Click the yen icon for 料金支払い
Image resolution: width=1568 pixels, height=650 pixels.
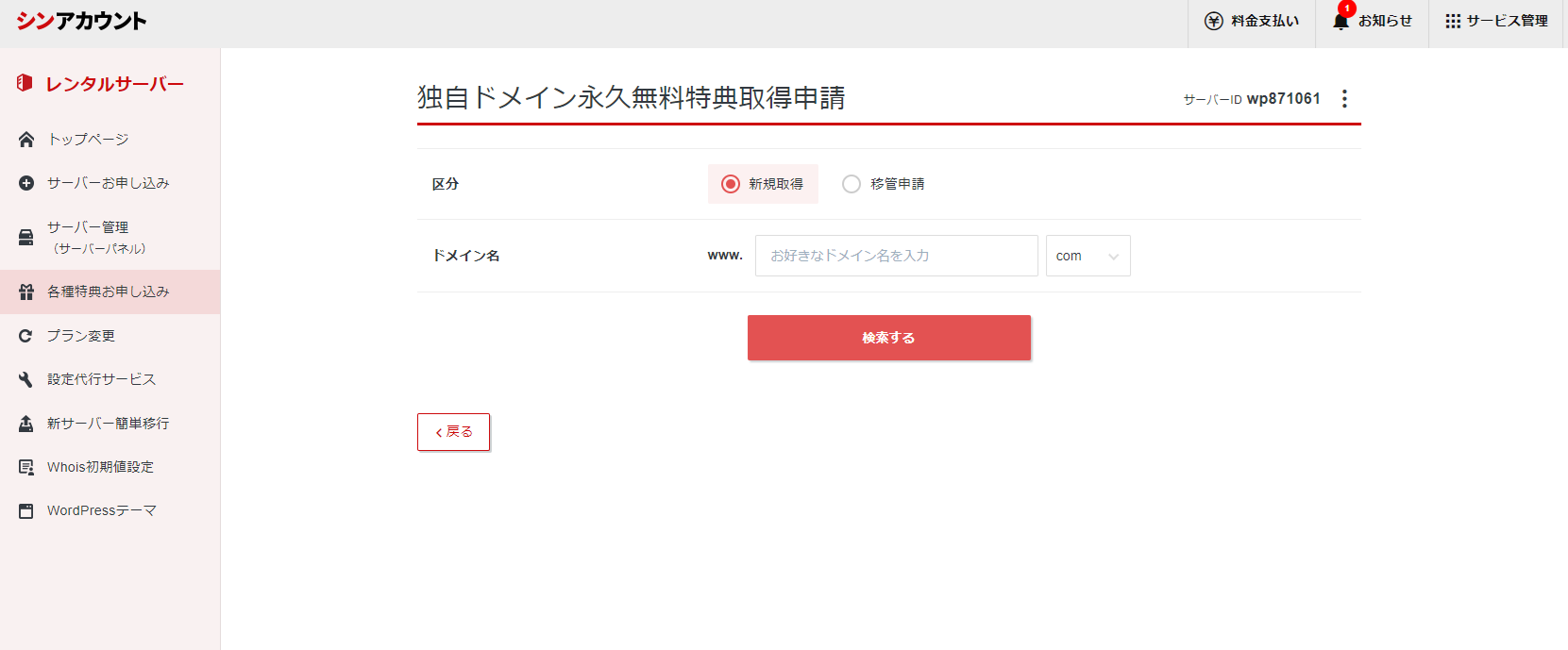point(1214,21)
